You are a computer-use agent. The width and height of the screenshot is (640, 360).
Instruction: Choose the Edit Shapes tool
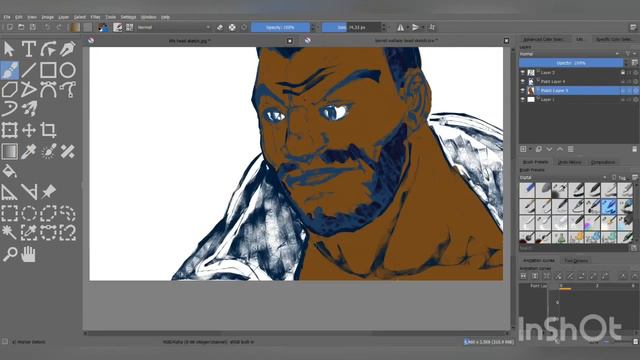(48, 49)
